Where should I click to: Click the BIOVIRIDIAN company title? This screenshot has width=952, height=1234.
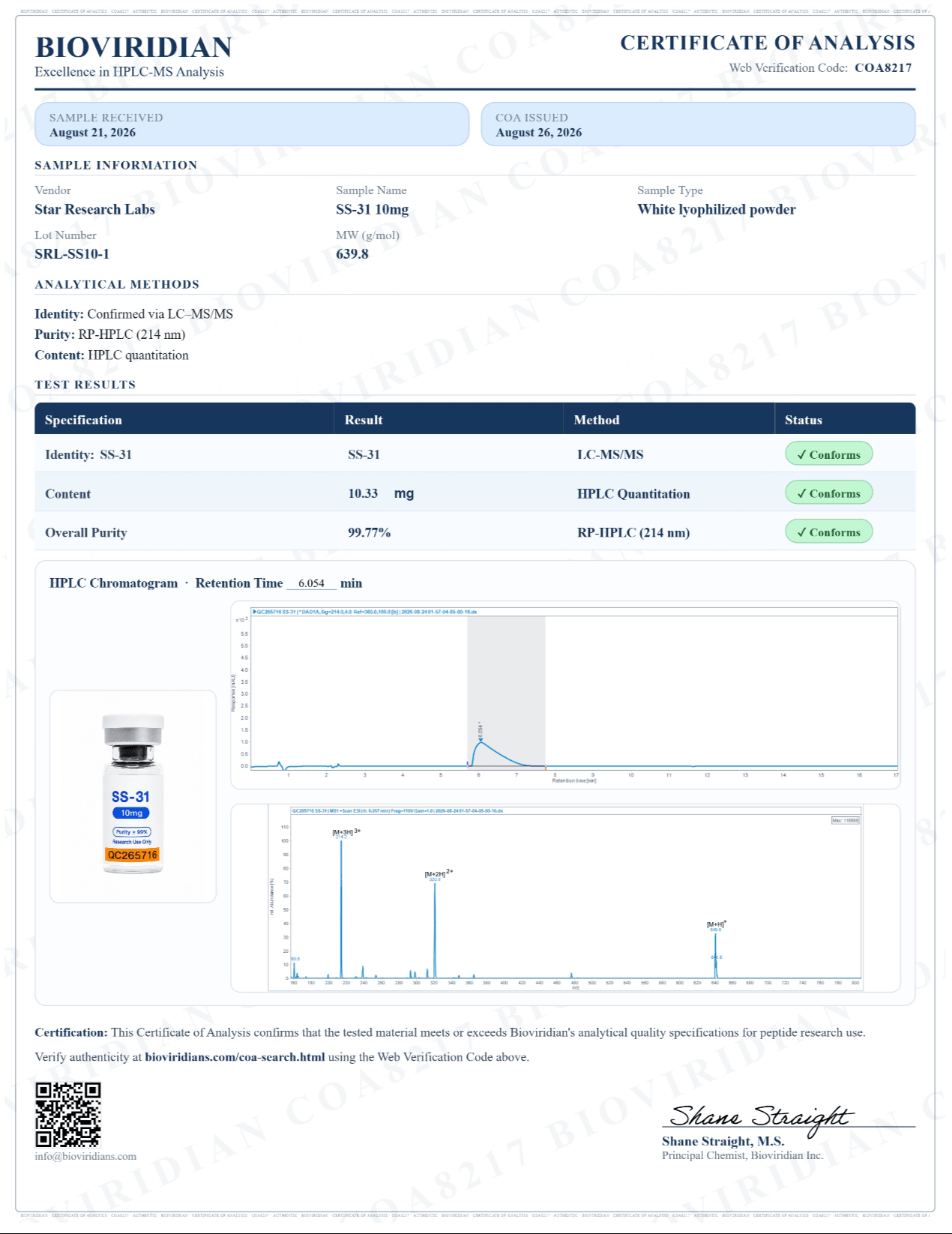coord(133,47)
